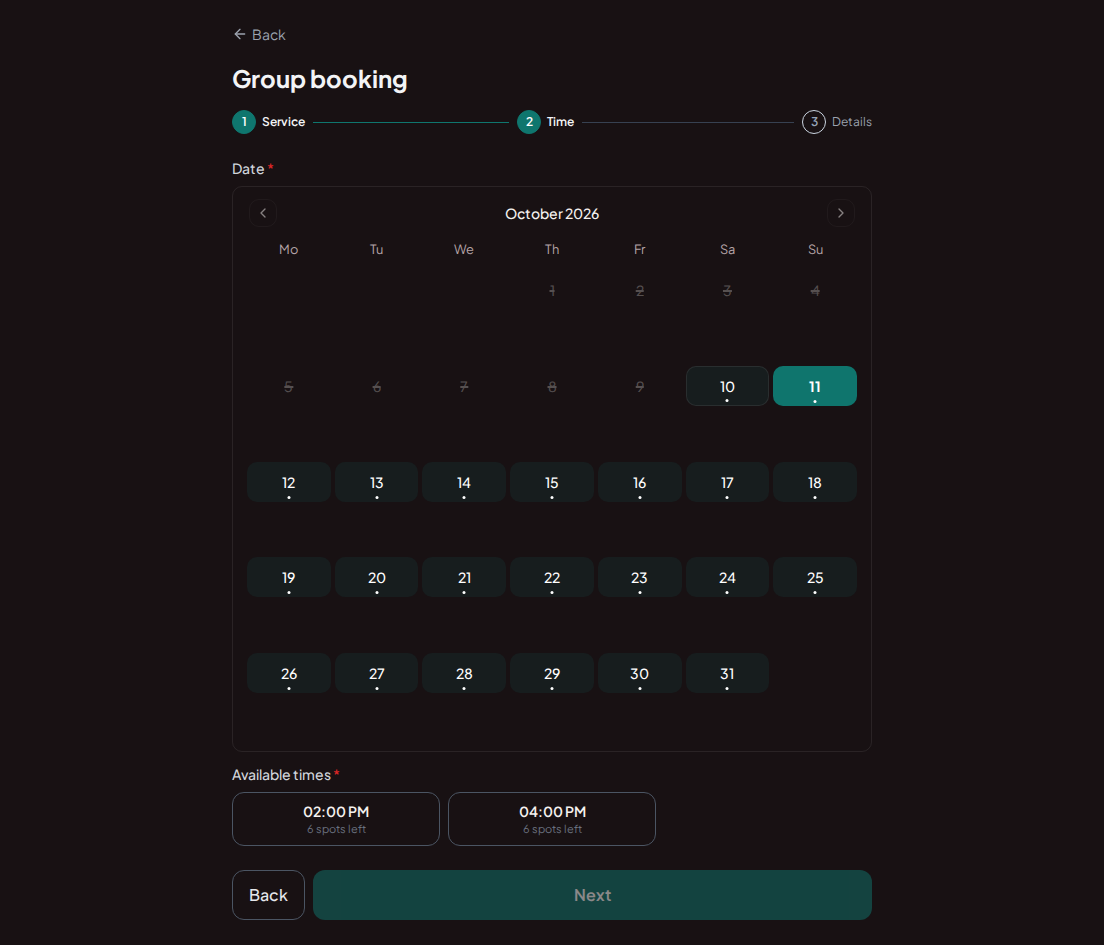The height and width of the screenshot is (945, 1104).
Task: Click the Next button
Action: [592, 895]
